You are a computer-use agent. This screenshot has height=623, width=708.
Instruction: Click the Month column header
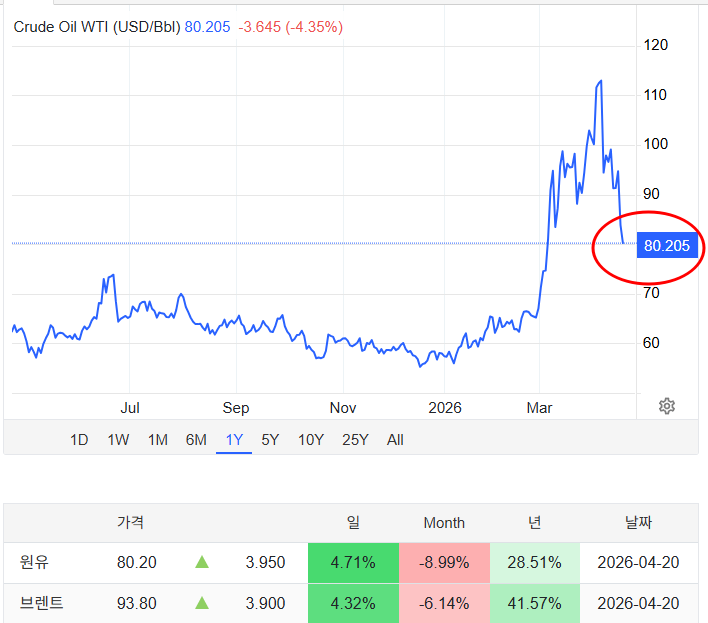(444, 522)
